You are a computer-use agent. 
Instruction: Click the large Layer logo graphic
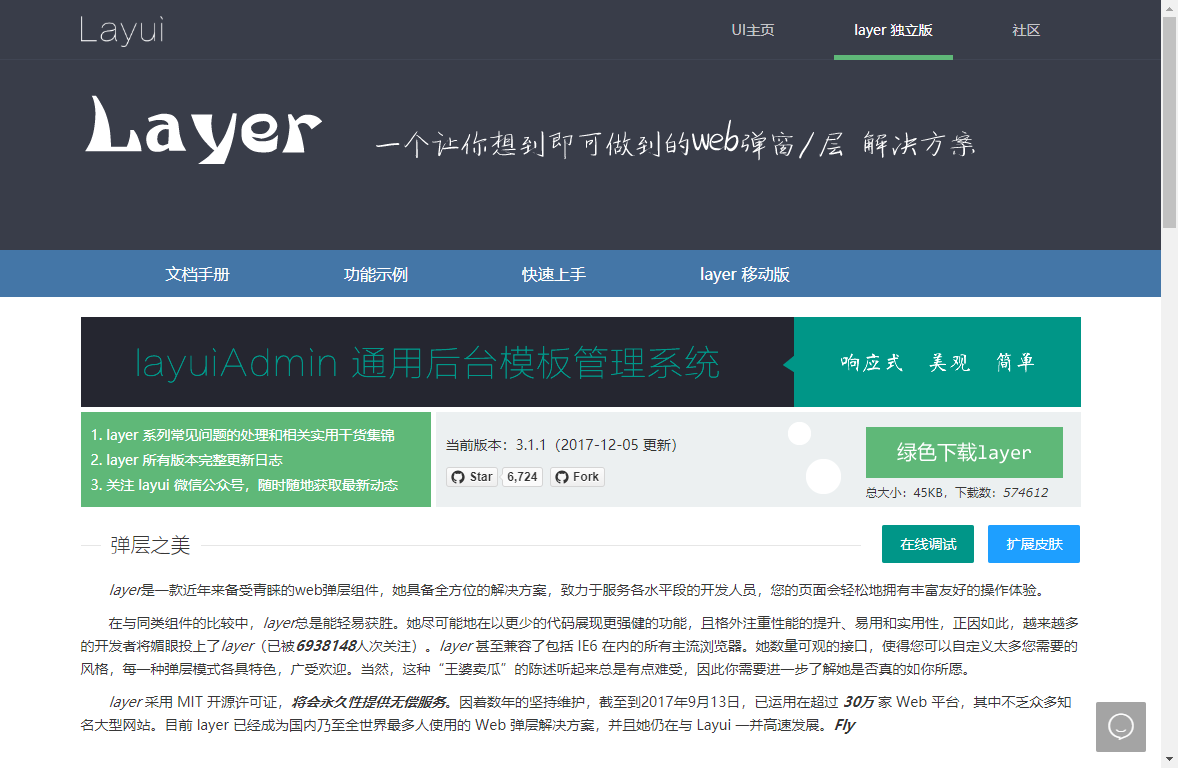(x=203, y=130)
